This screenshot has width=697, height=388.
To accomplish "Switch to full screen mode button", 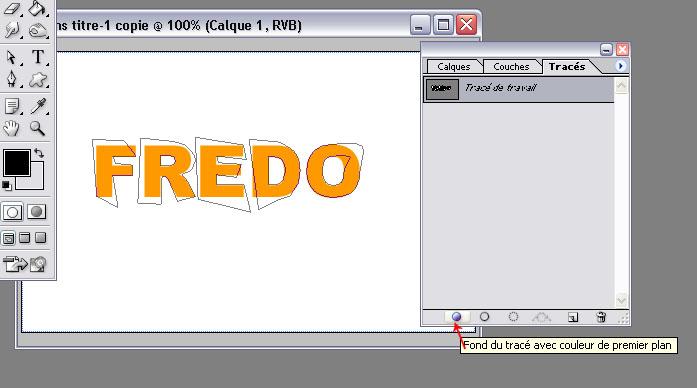I will [41, 238].
